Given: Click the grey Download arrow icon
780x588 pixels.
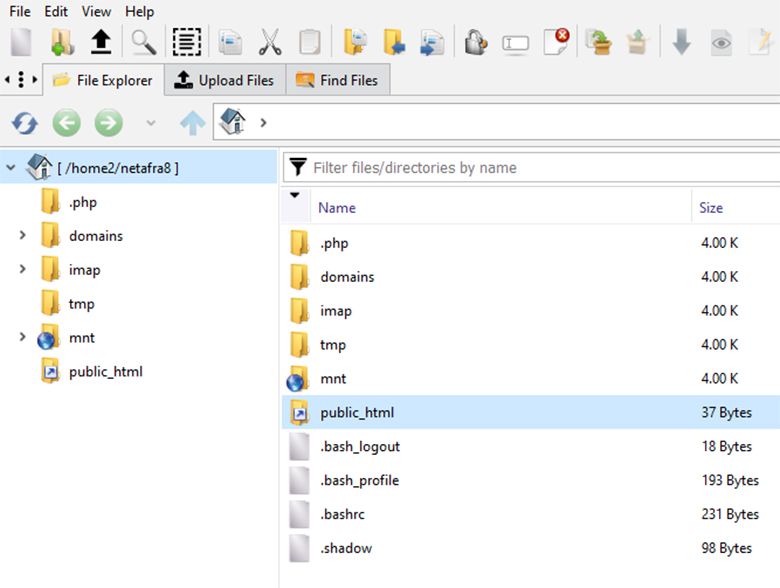Looking at the screenshot, I should (x=682, y=42).
